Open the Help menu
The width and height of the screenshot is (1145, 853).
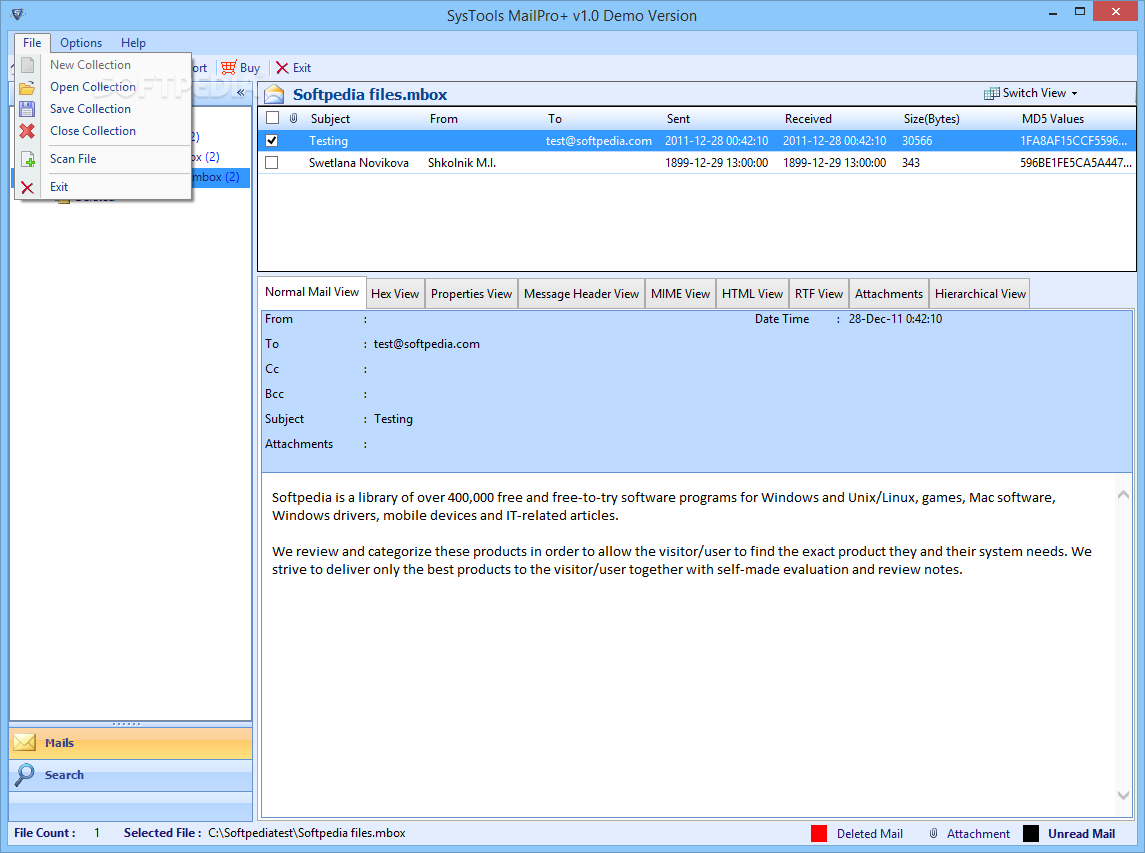[x=134, y=42]
